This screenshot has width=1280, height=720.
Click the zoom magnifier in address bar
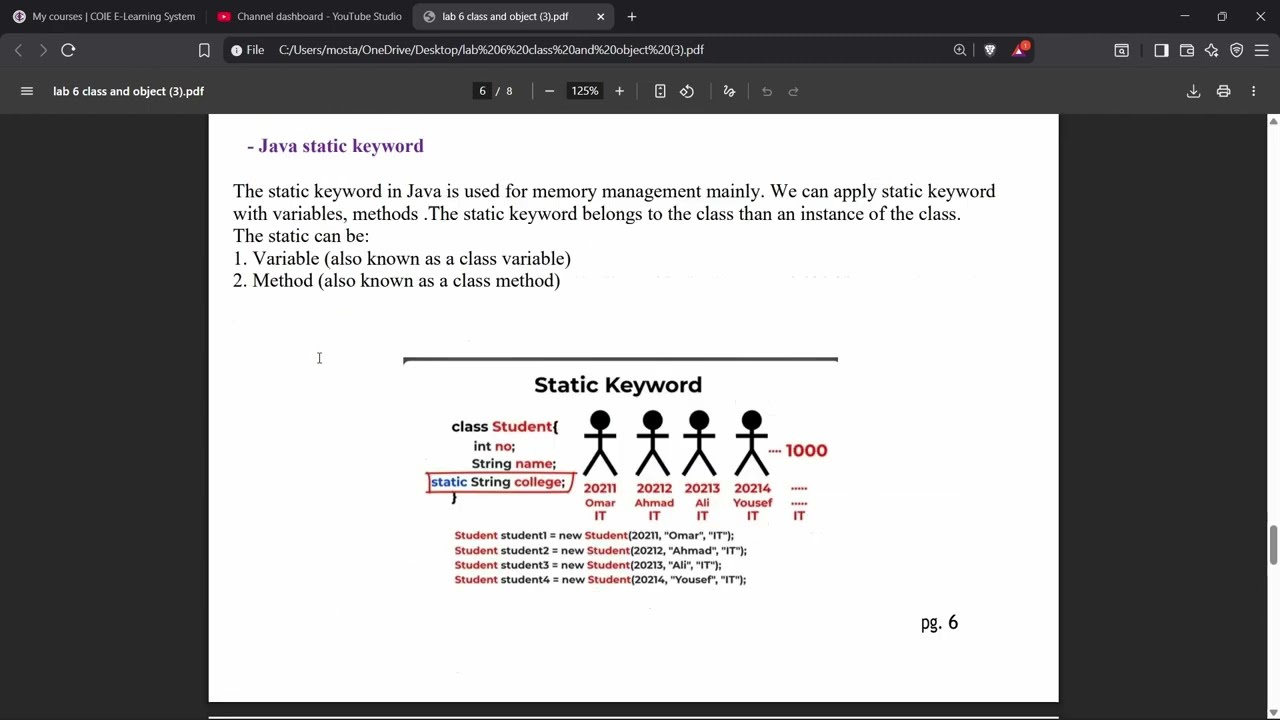960,50
